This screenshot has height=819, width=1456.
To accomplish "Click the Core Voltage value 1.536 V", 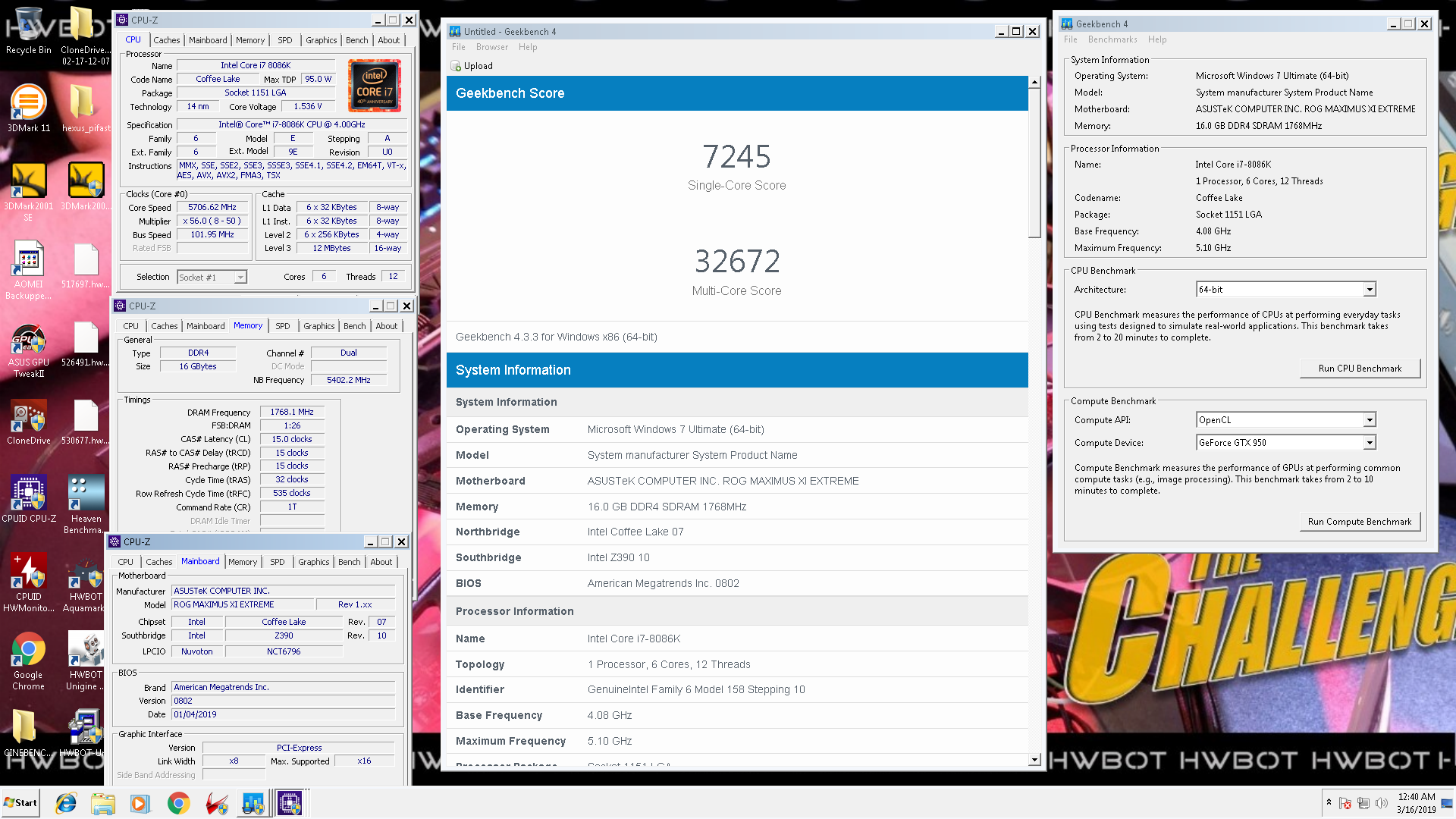I will pos(308,107).
